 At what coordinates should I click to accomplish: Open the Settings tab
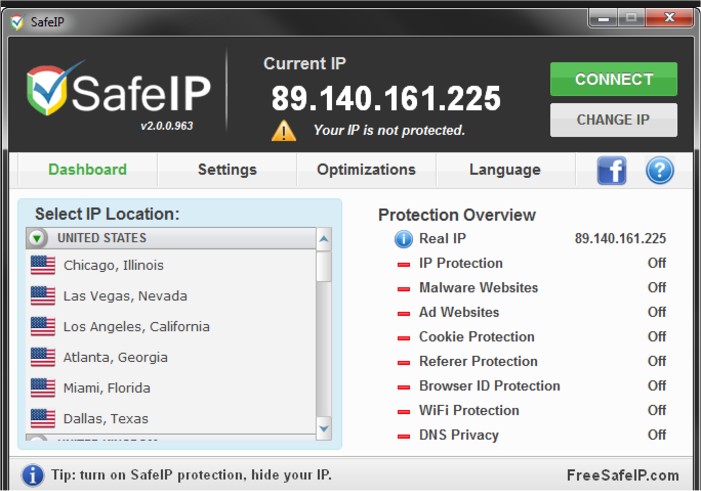coord(227,169)
